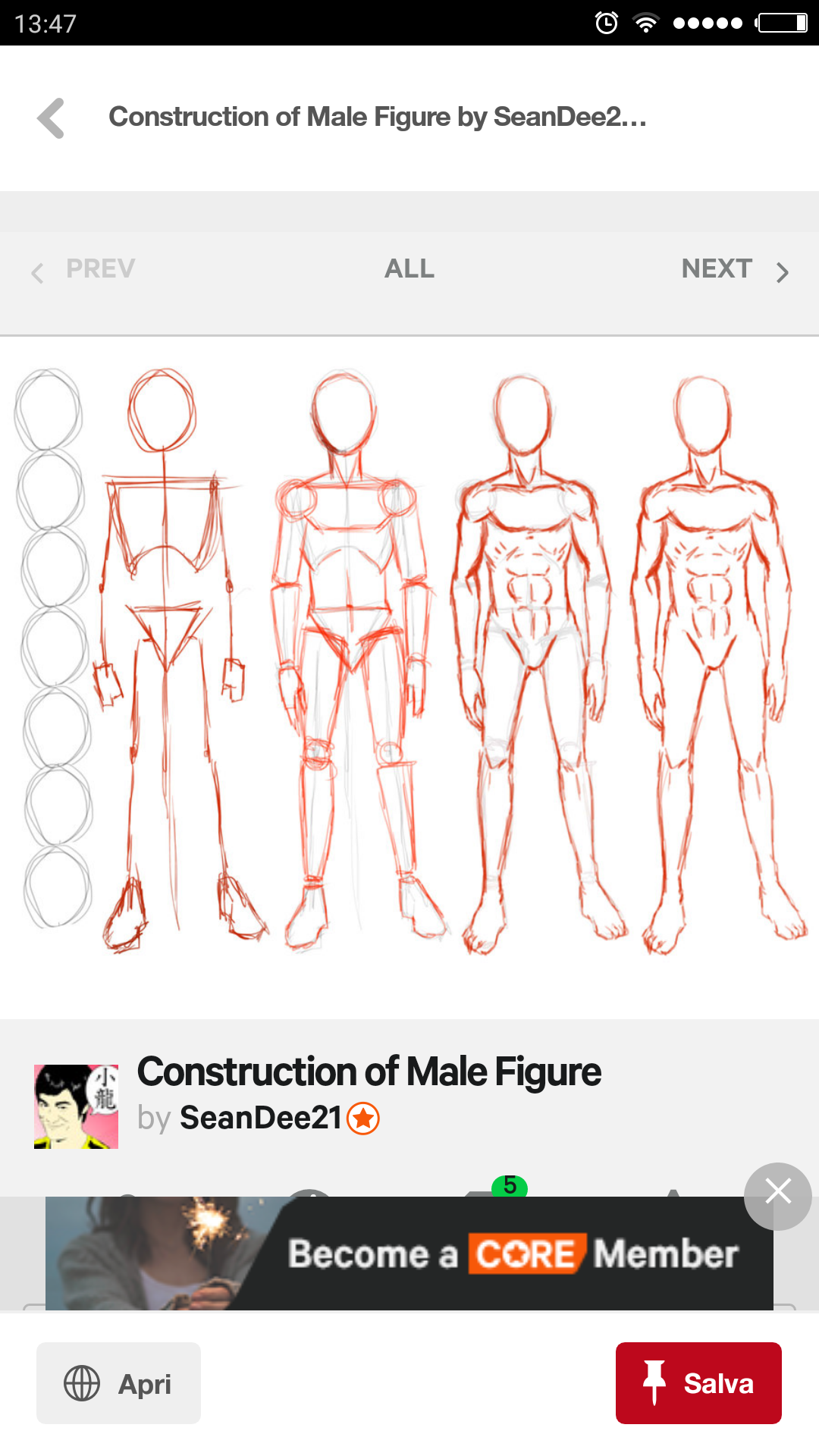Image resolution: width=819 pixels, height=1456 pixels.
Task: Open the SeanDee21 author profile link
Action: pos(260,1118)
